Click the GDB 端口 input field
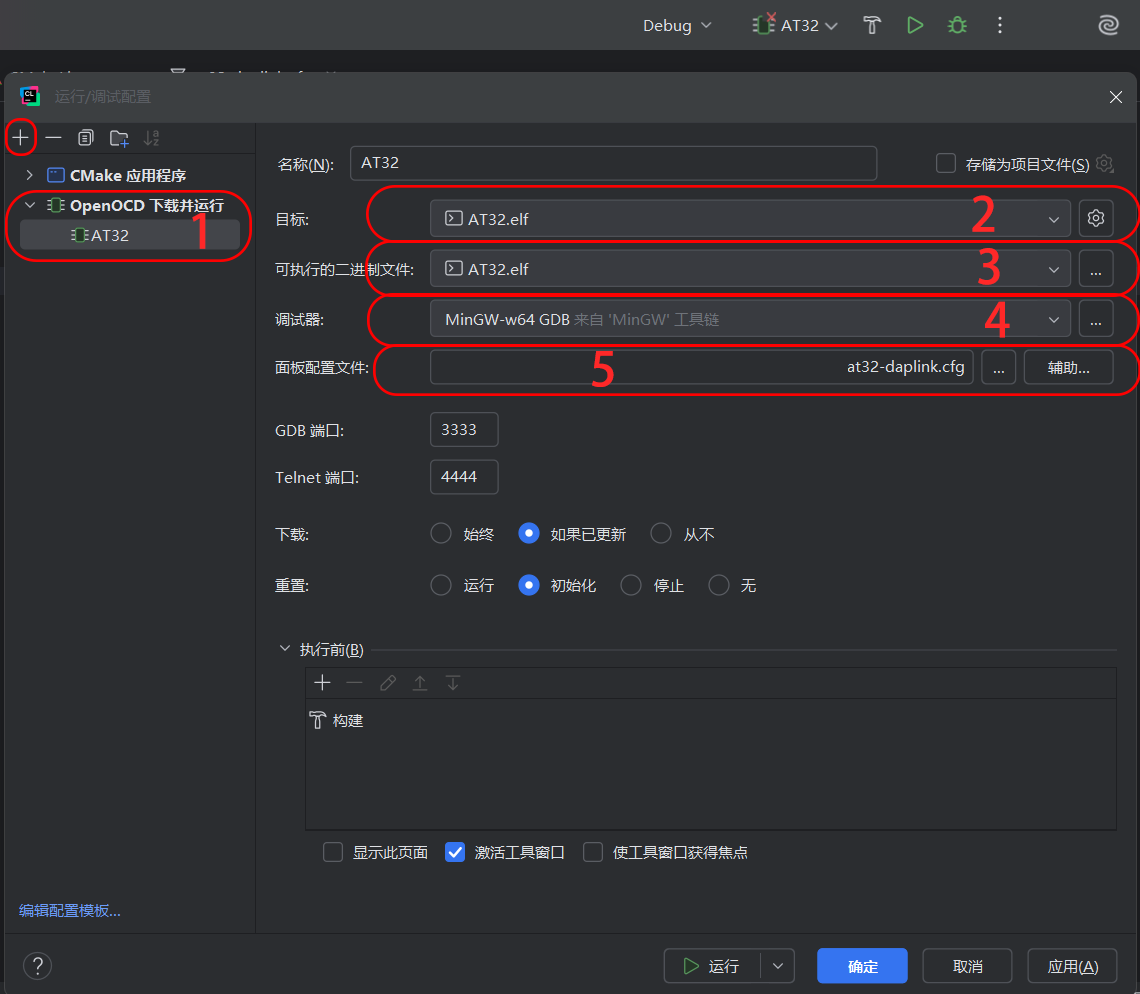This screenshot has width=1140, height=994. (x=464, y=429)
